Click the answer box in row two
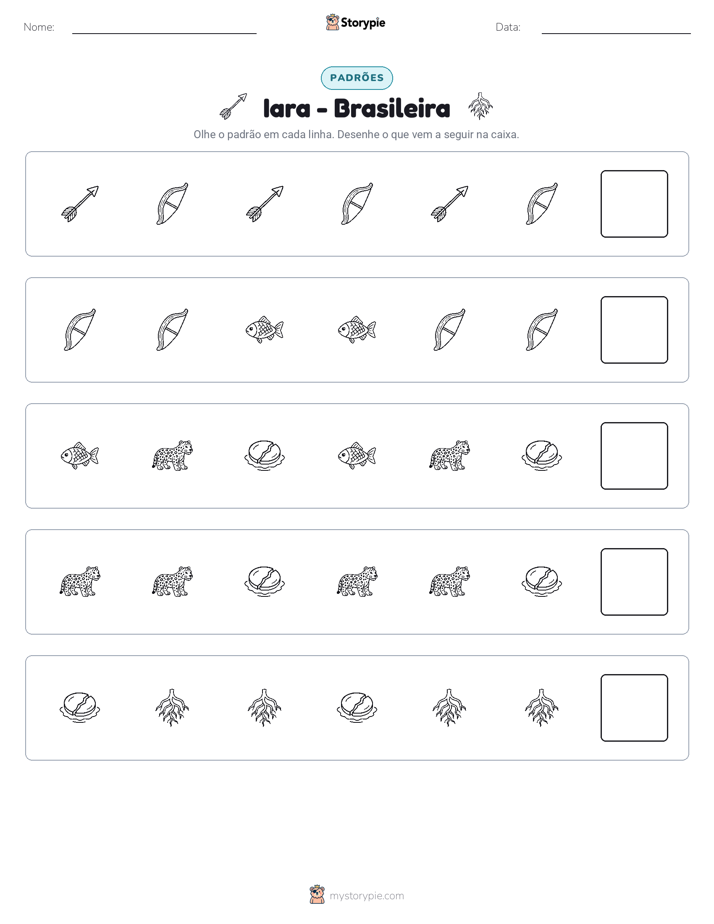Screen dimensions: 714x924 [x=634, y=330]
